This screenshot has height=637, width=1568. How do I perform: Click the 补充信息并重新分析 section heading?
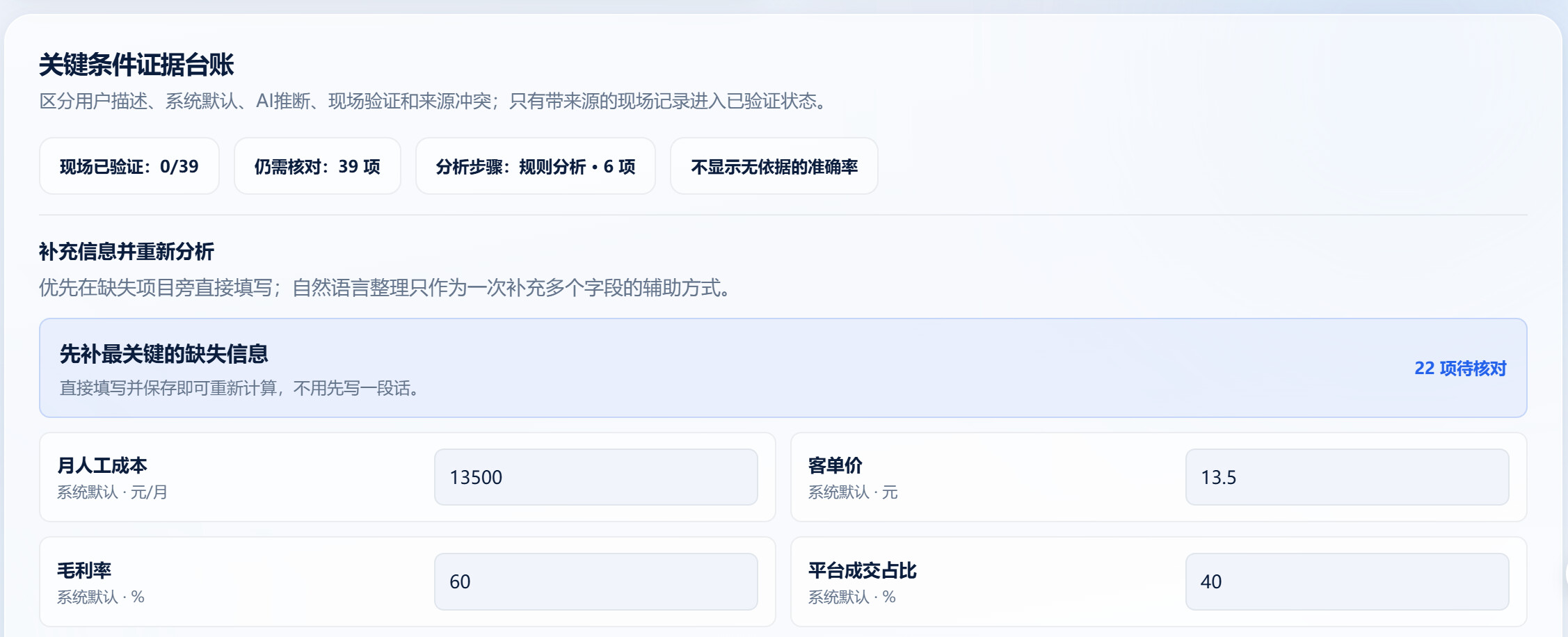(127, 251)
